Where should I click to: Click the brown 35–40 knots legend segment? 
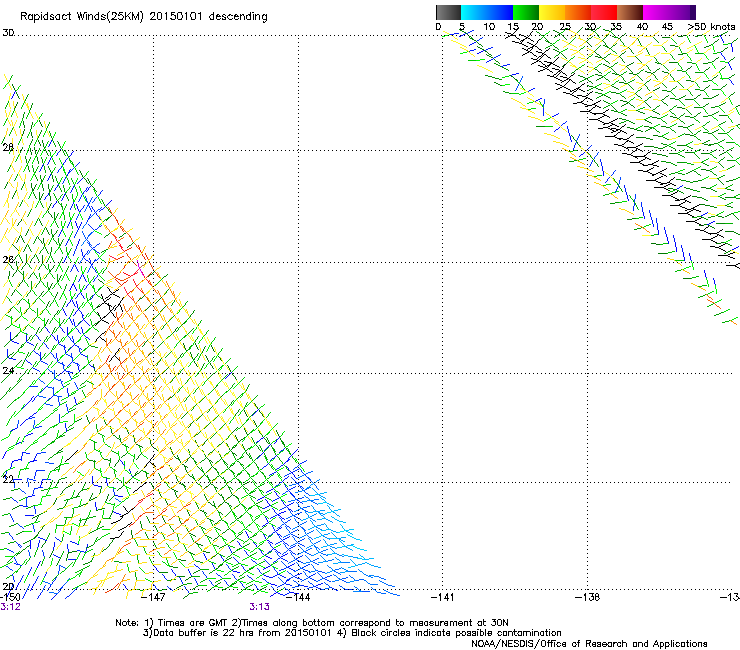(x=630, y=12)
